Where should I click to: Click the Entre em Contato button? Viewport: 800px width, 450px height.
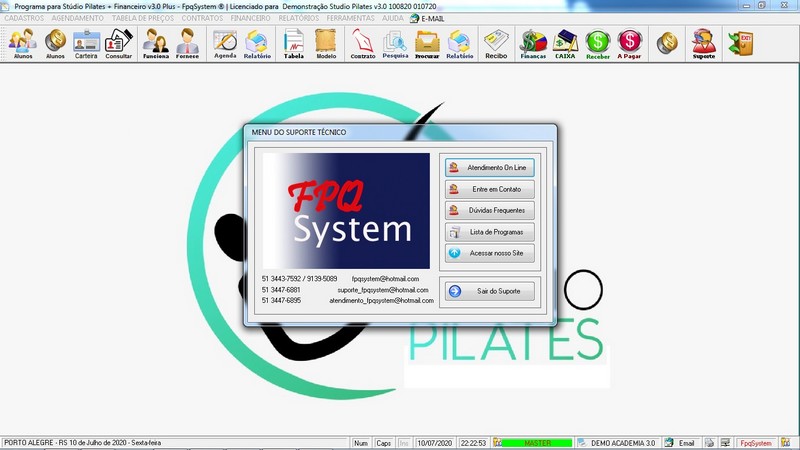(x=490, y=189)
